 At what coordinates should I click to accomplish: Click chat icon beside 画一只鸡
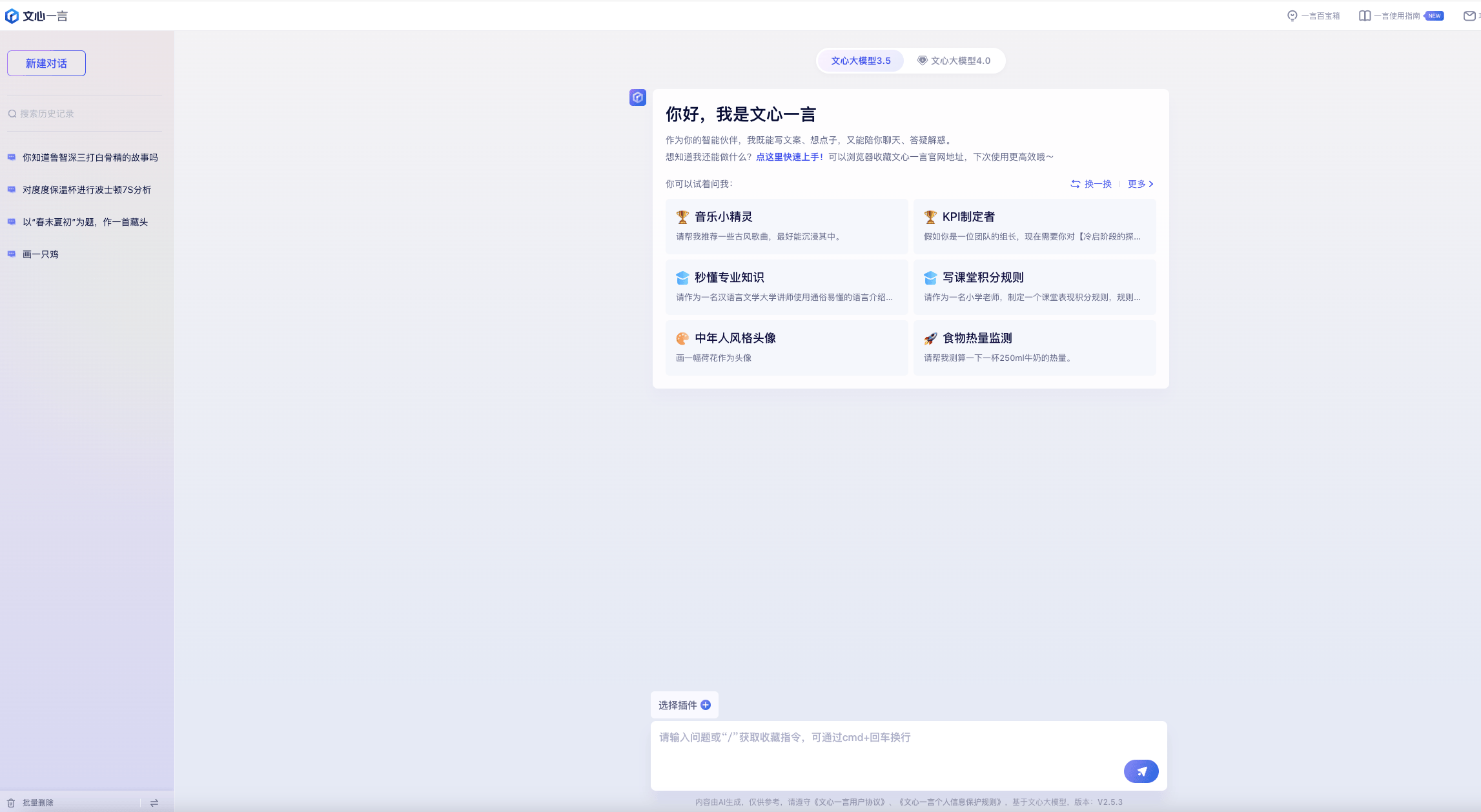point(12,254)
